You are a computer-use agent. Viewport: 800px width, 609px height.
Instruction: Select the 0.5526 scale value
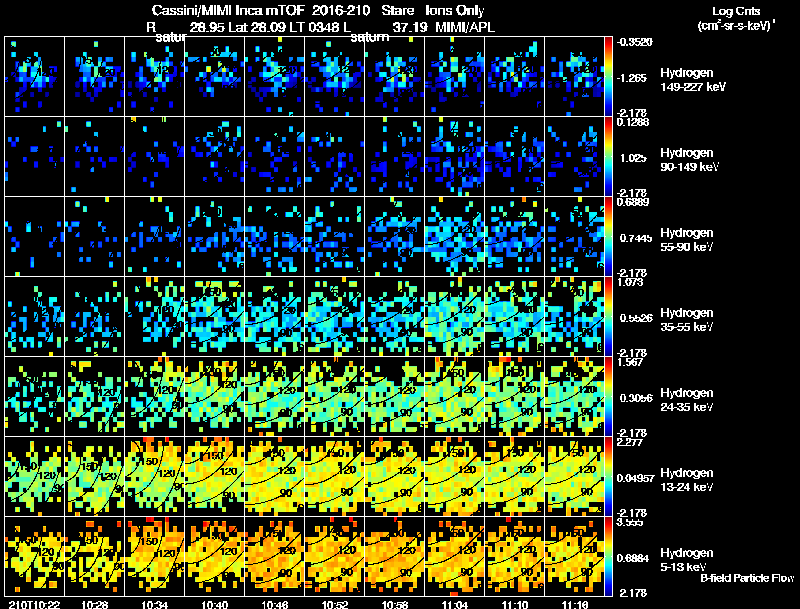click(x=636, y=318)
